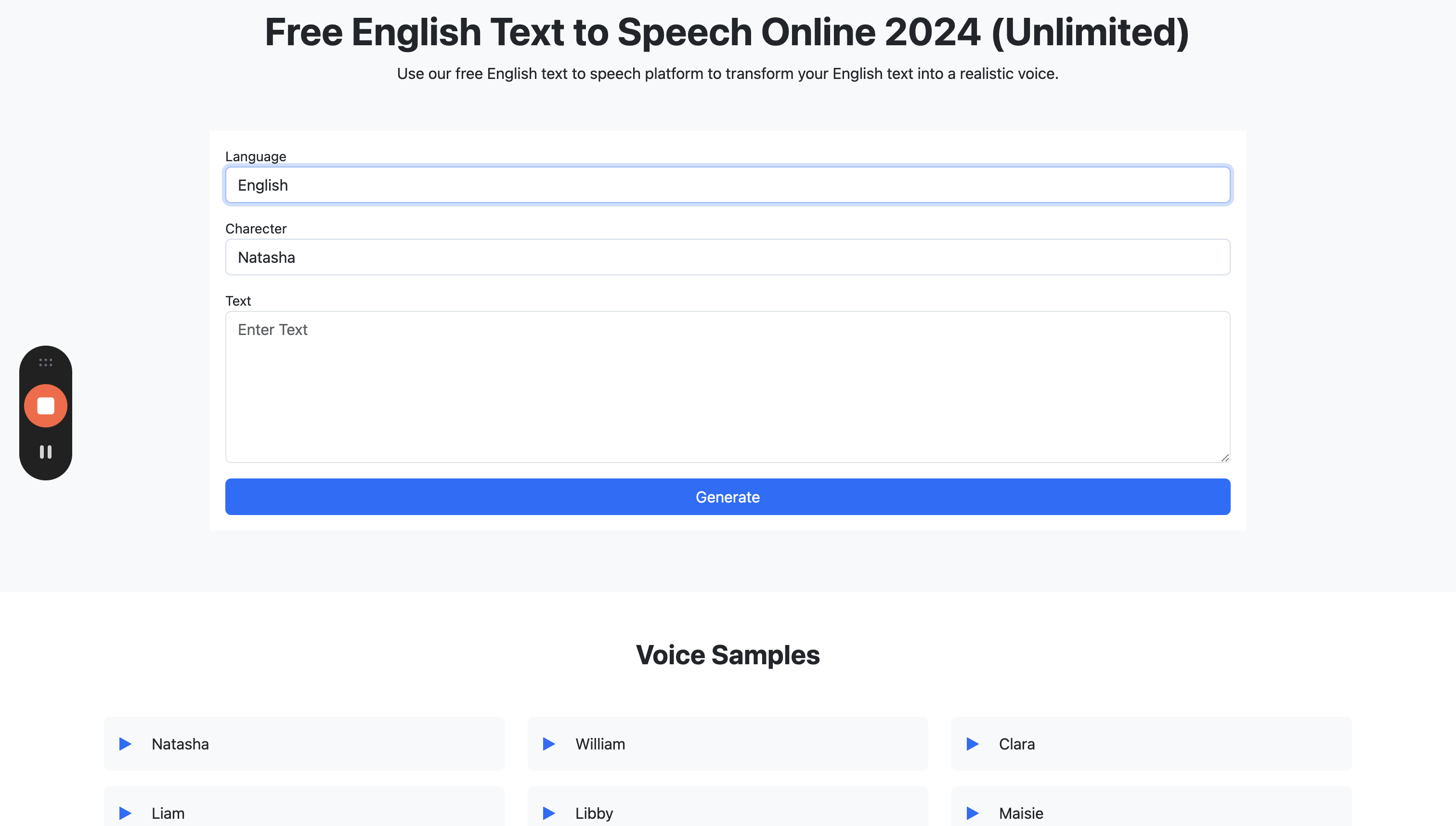Play the Maisie voice sample
This screenshot has height=826, width=1456.
tap(973, 813)
